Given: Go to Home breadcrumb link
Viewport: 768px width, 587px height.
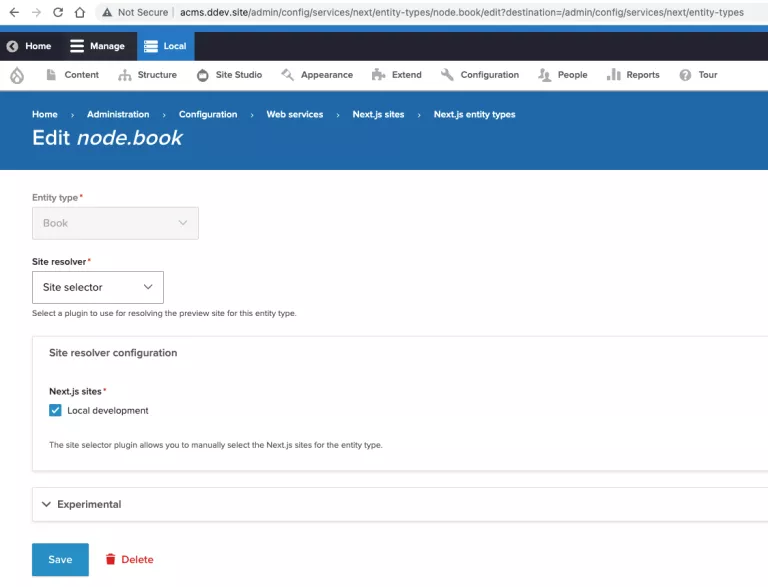Looking at the screenshot, I should (45, 114).
